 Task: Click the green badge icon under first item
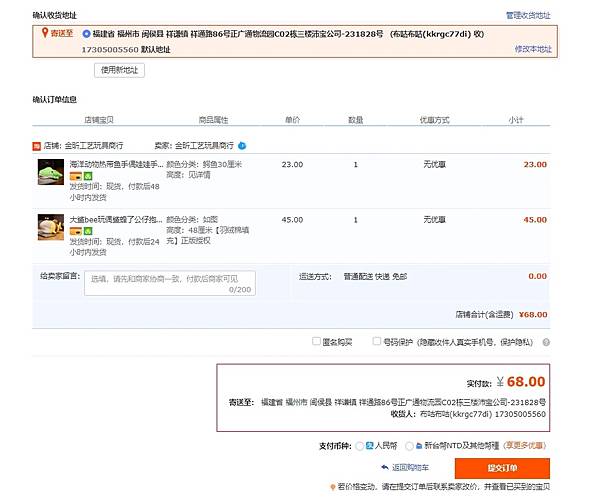88,176
